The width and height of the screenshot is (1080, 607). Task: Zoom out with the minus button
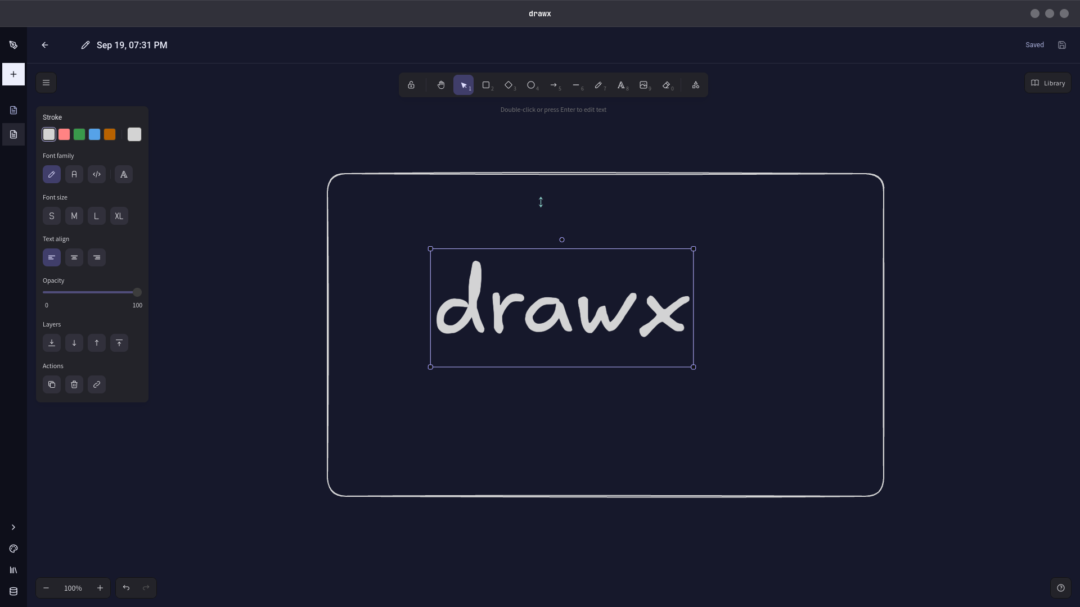[x=46, y=588]
